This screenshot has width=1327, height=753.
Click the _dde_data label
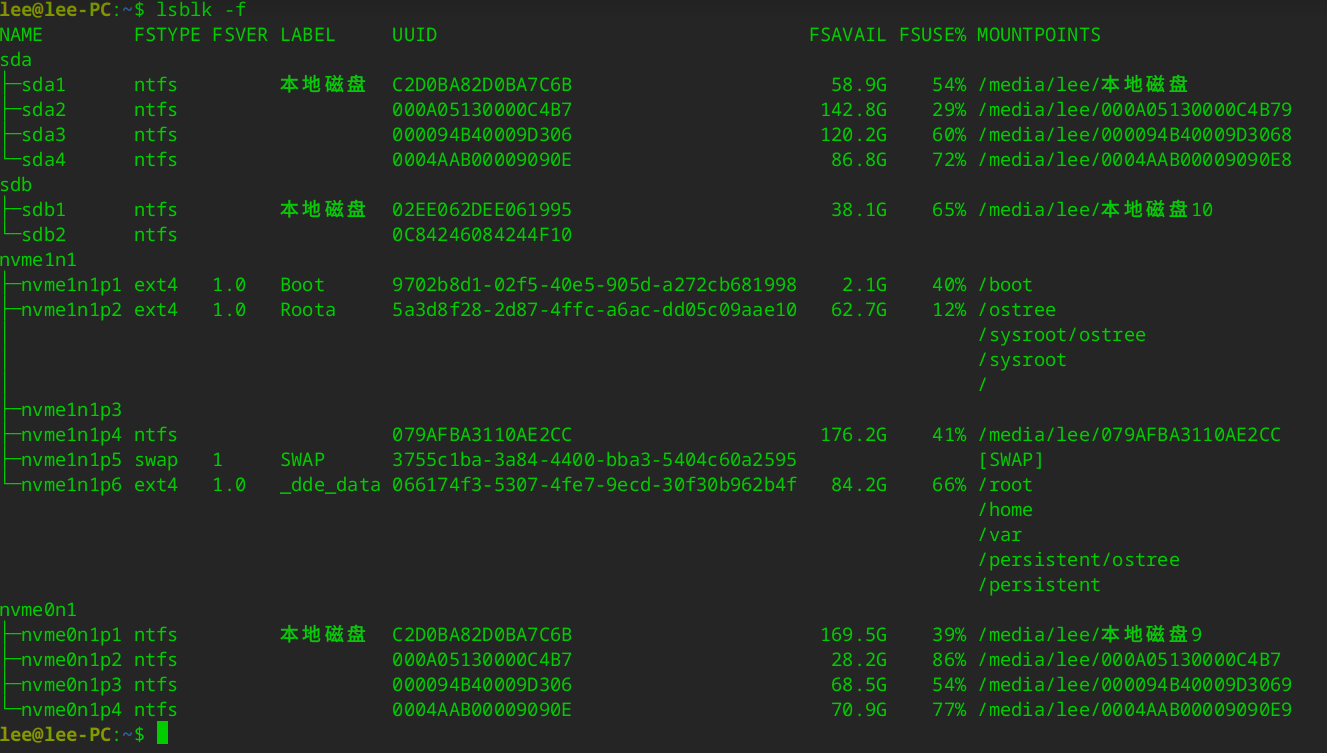pyautogui.click(x=330, y=485)
